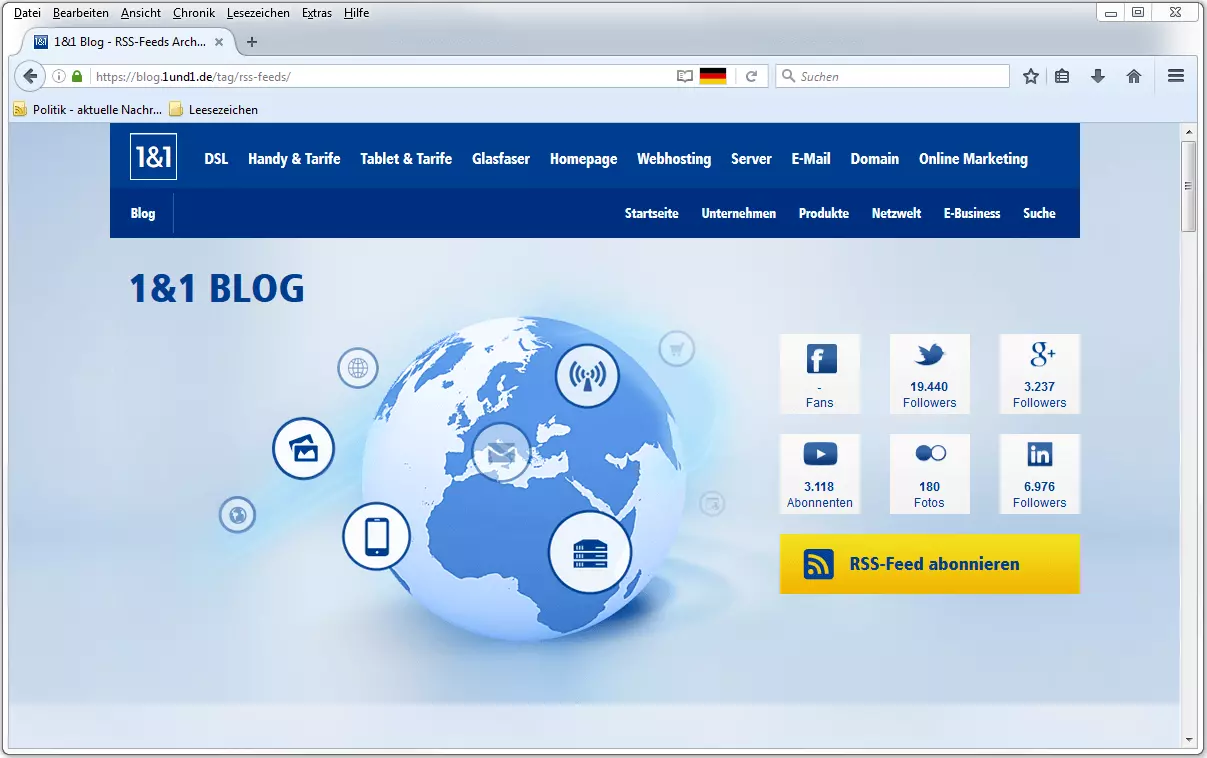Screen dimensions: 1207x758
Task: Open Unternehmen in blog menu
Action: point(739,213)
